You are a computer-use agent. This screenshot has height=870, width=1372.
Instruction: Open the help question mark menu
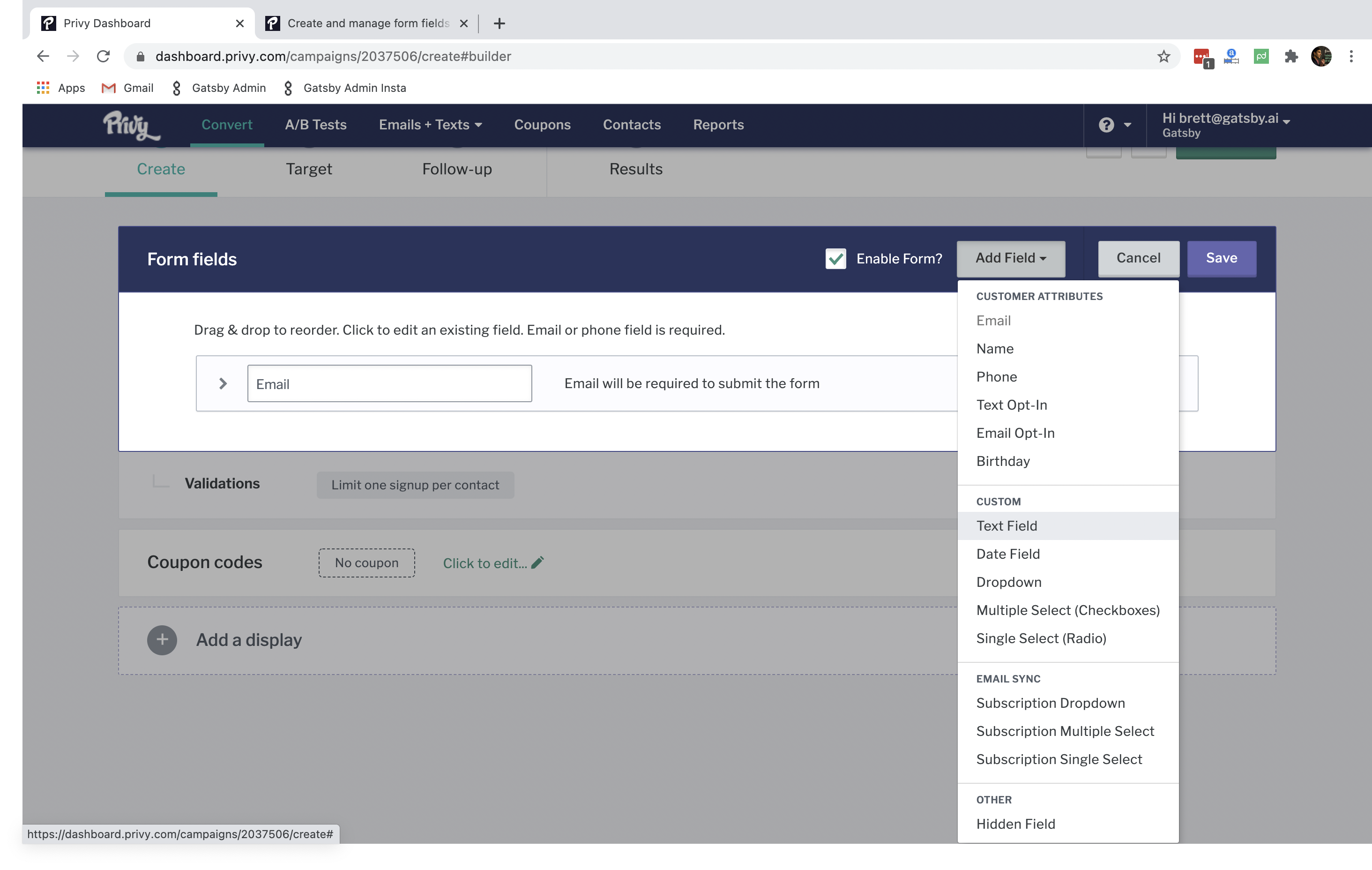(1114, 125)
